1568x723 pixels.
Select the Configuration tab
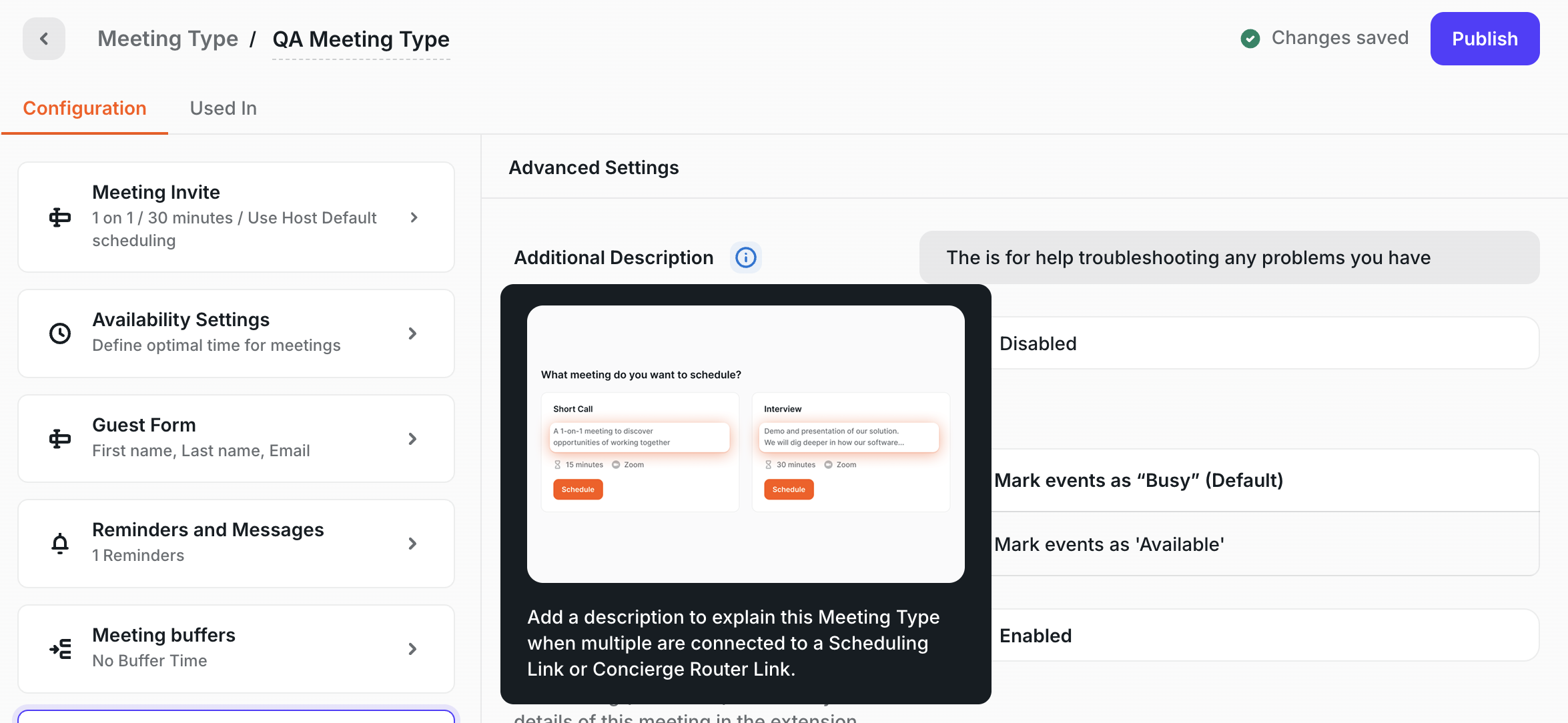coord(85,108)
